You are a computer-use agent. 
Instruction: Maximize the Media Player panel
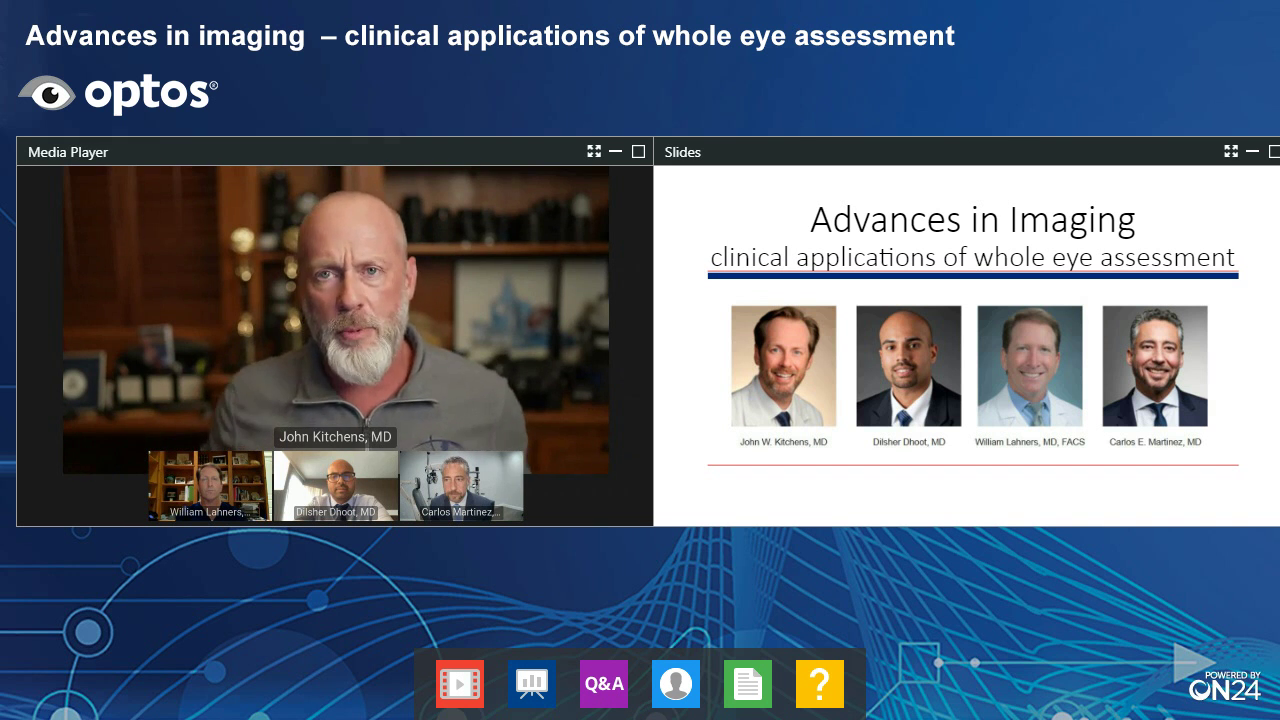tap(638, 151)
